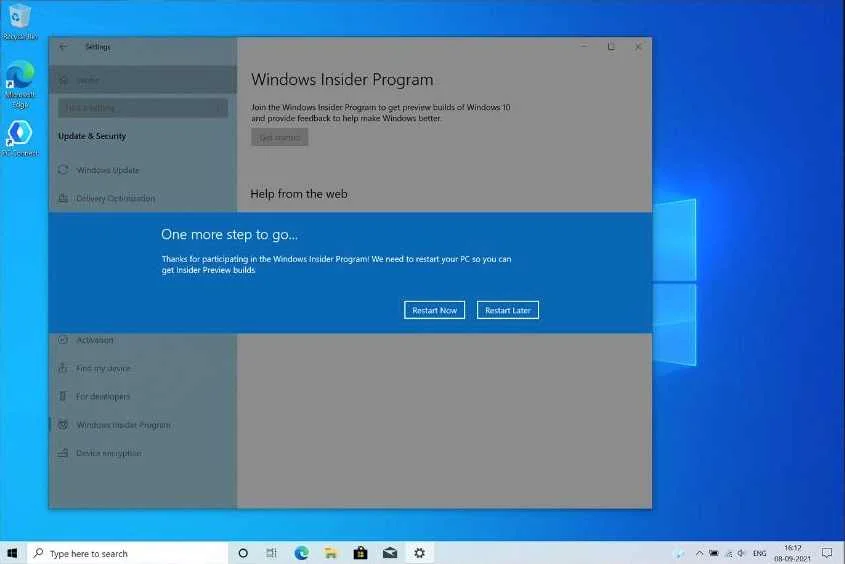
Task: Open the Windows Start menu
Action: tap(12, 553)
